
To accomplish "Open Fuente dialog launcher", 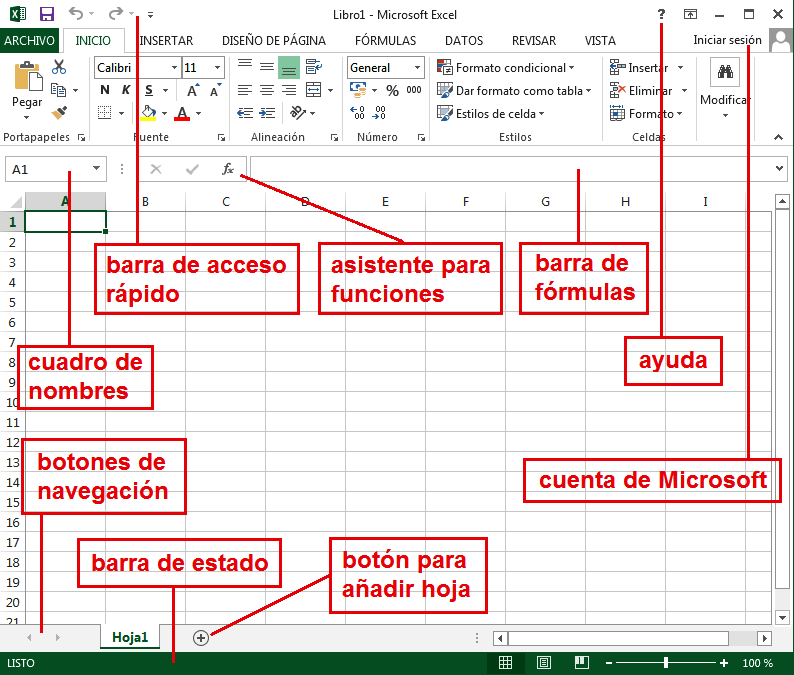I will point(221,137).
